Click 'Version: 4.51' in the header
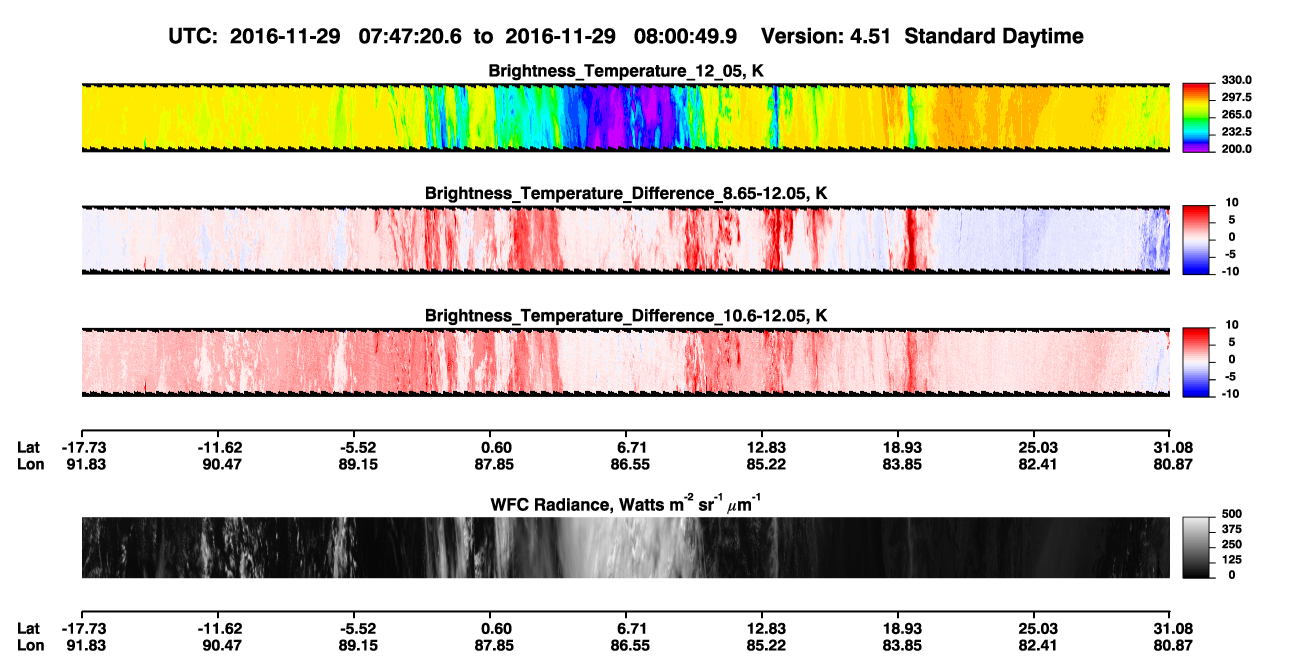Viewport: 1300px width, 667px height. (826, 36)
